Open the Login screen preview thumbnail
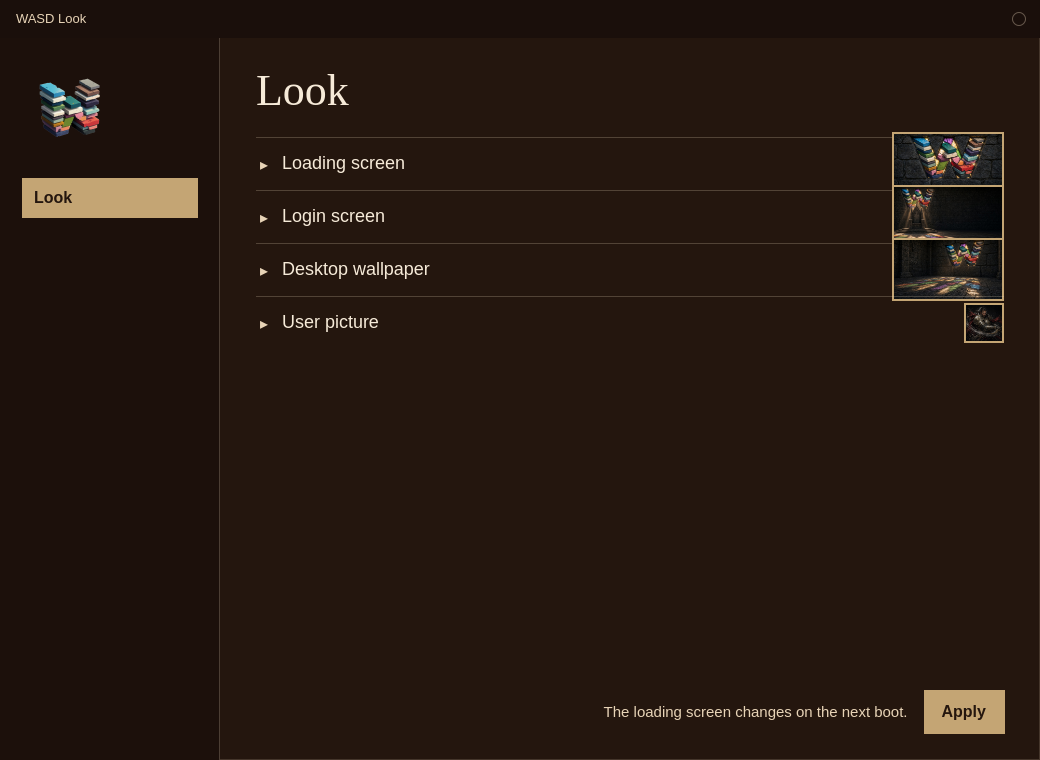 click(948, 212)
